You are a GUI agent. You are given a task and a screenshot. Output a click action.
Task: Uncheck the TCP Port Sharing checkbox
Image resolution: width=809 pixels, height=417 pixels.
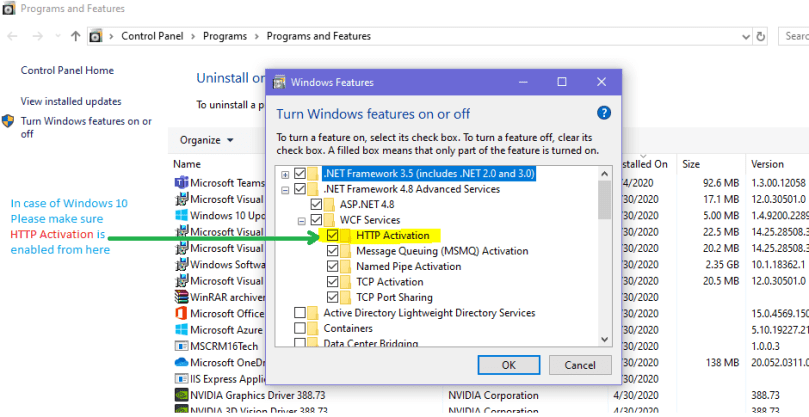[333, 297]
